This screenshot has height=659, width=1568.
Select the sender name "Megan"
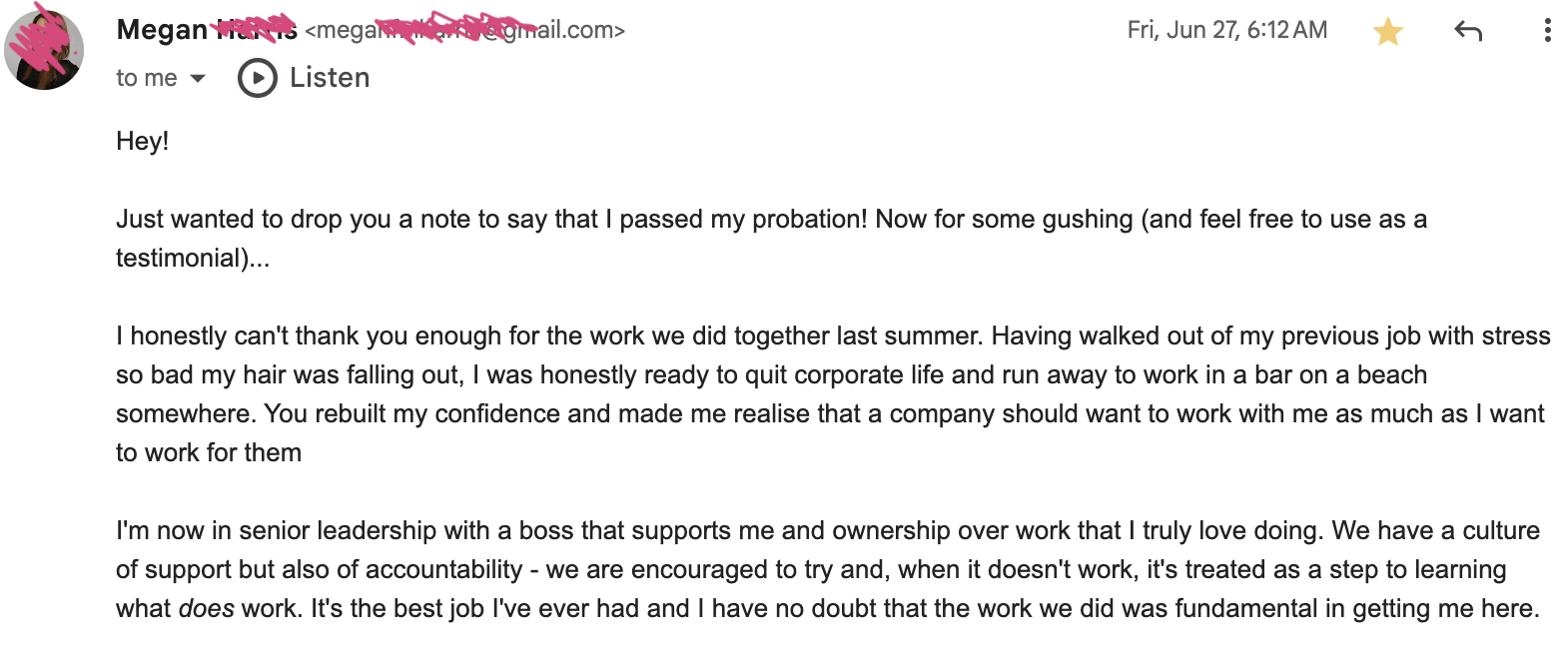click(x=162, y=31)
